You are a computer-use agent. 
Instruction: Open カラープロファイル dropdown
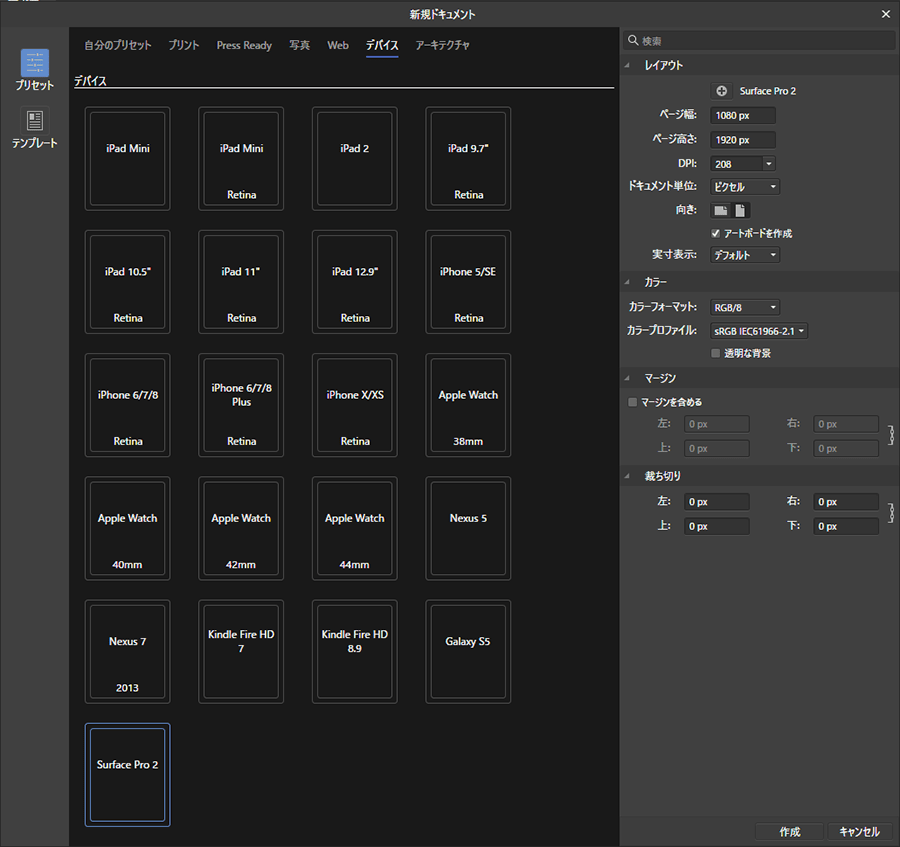click(759, 331)
